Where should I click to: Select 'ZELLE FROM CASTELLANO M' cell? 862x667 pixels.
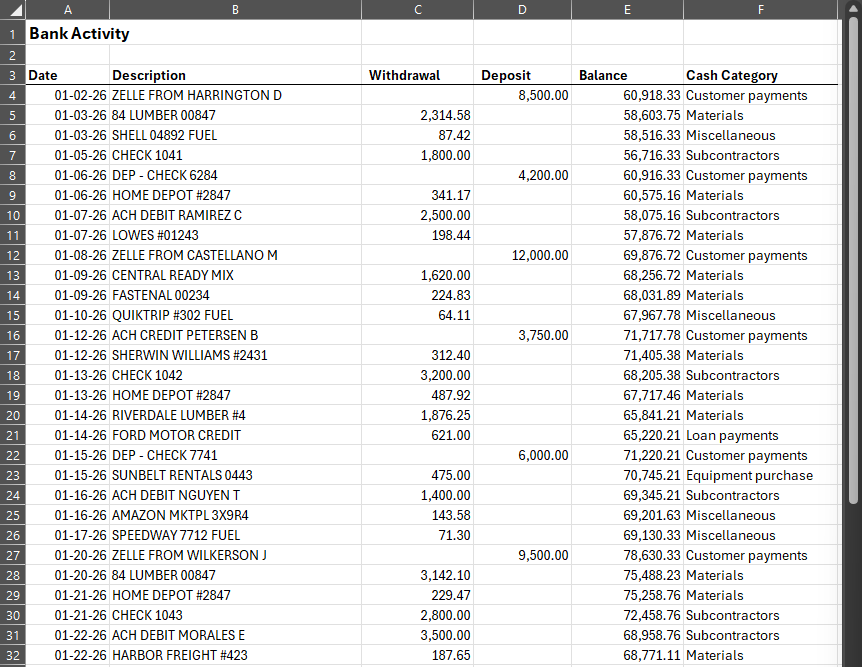click(235, 256)
